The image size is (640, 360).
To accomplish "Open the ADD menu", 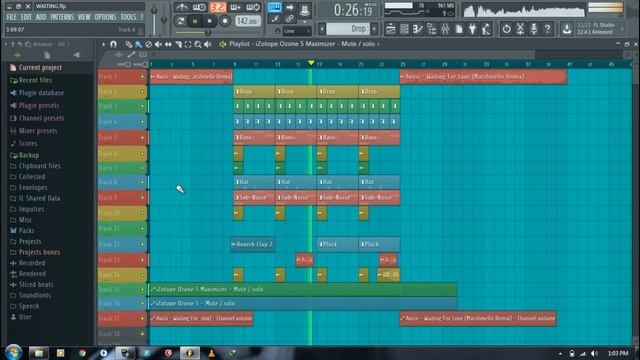I will click(x=41, y=17).
